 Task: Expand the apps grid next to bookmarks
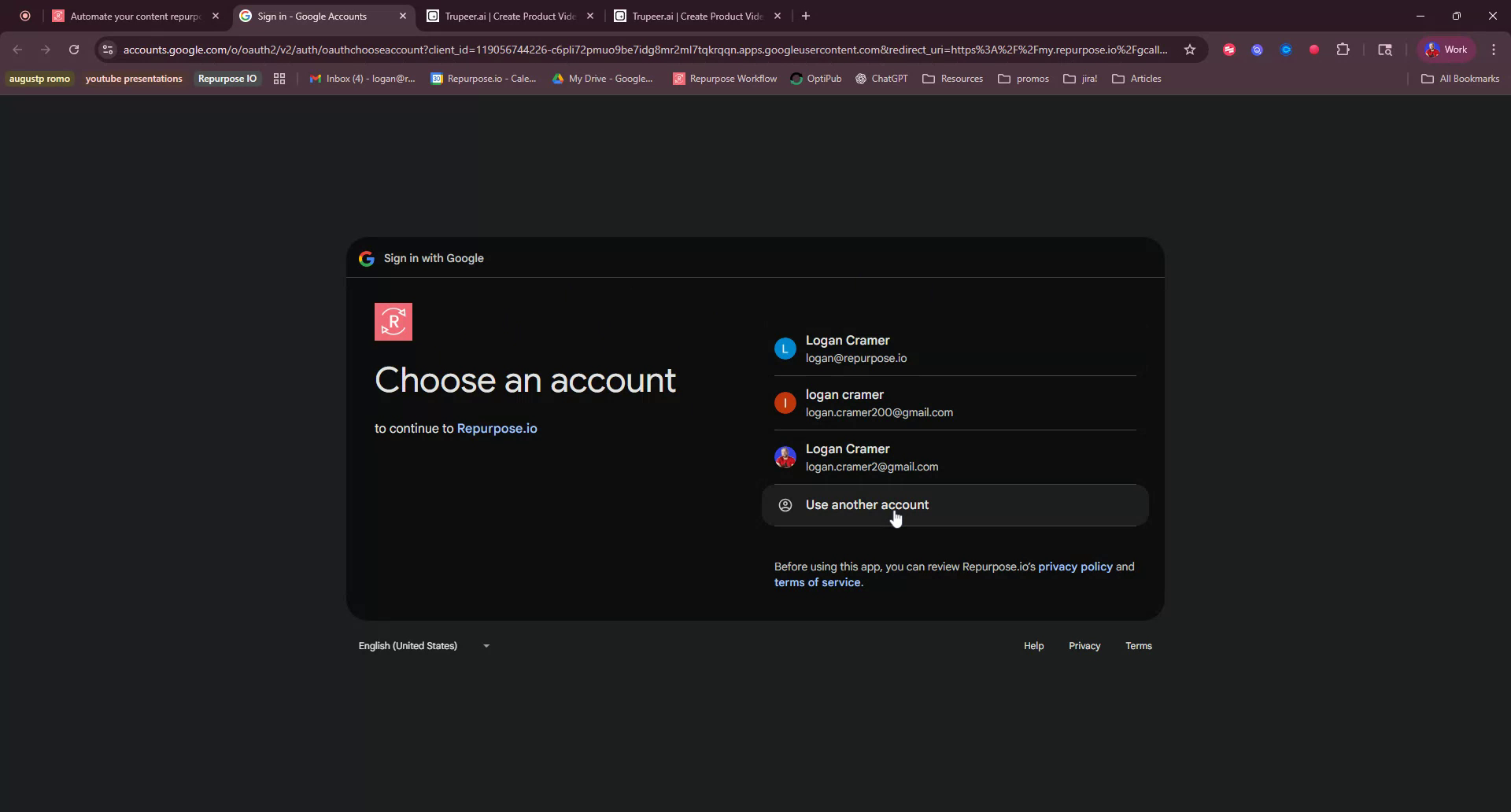tap(279, 79)
